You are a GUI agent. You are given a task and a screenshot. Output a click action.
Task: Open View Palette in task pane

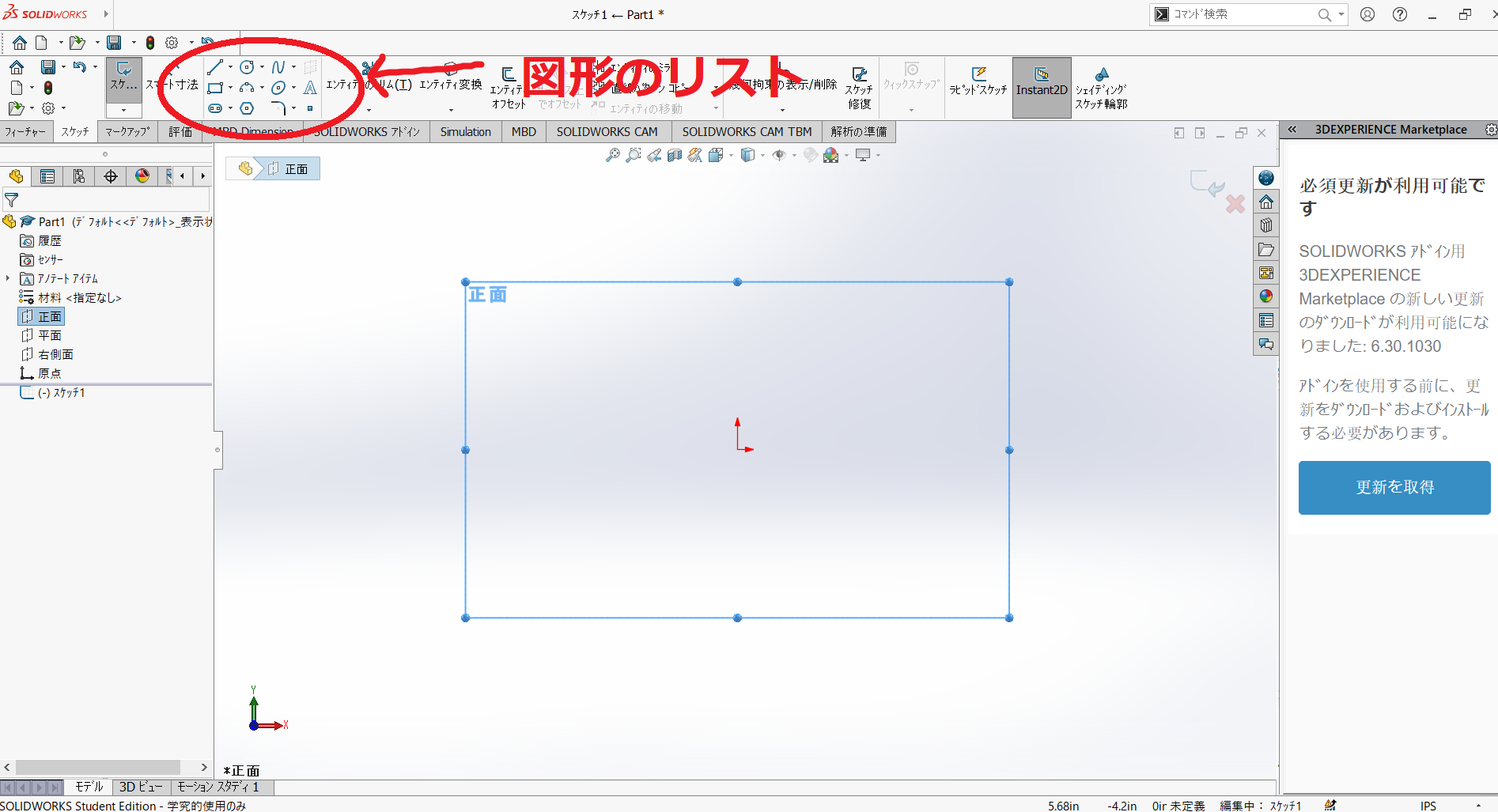[1266, 273]
